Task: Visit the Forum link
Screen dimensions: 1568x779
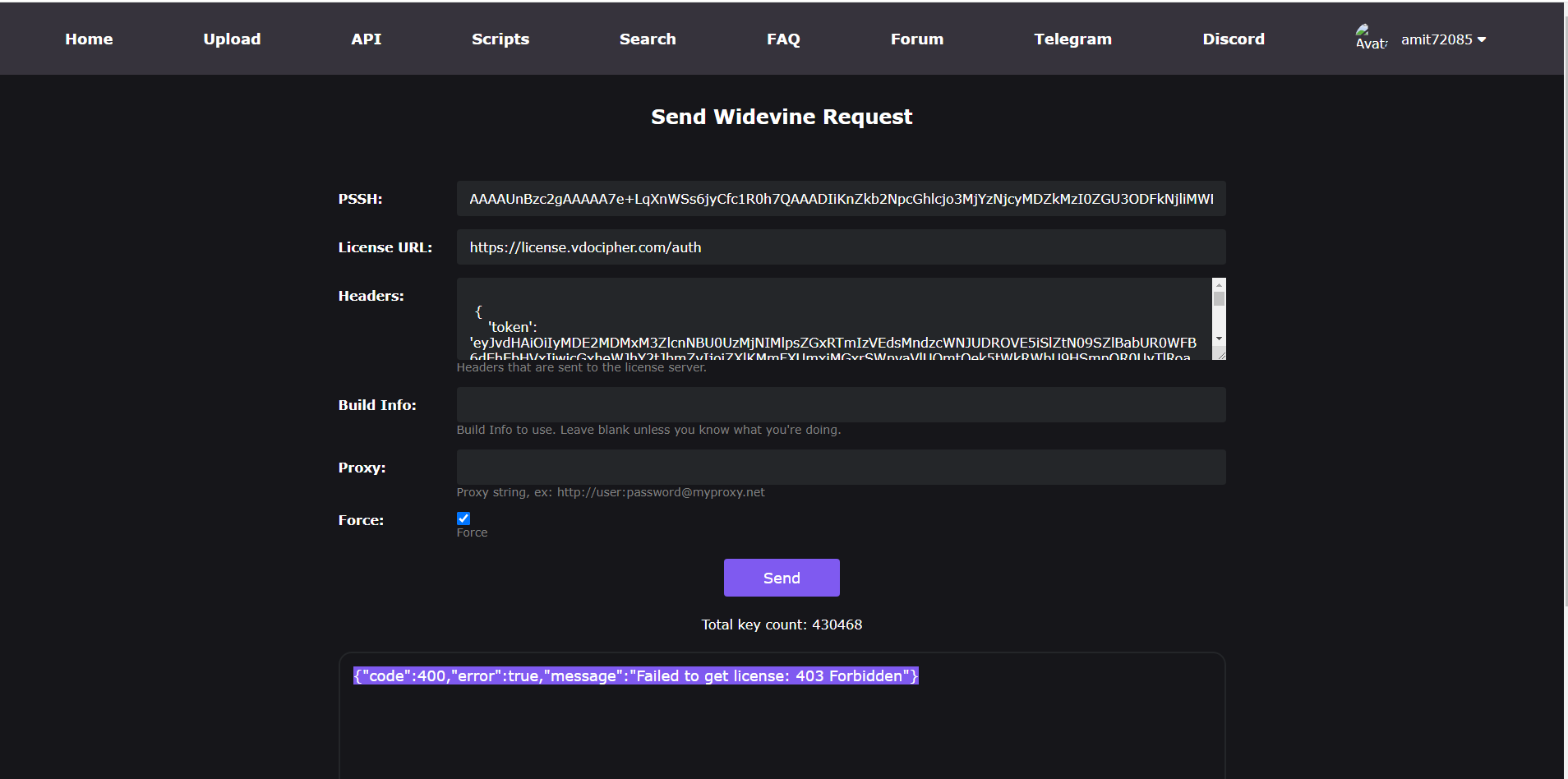Action: (916, 39)
